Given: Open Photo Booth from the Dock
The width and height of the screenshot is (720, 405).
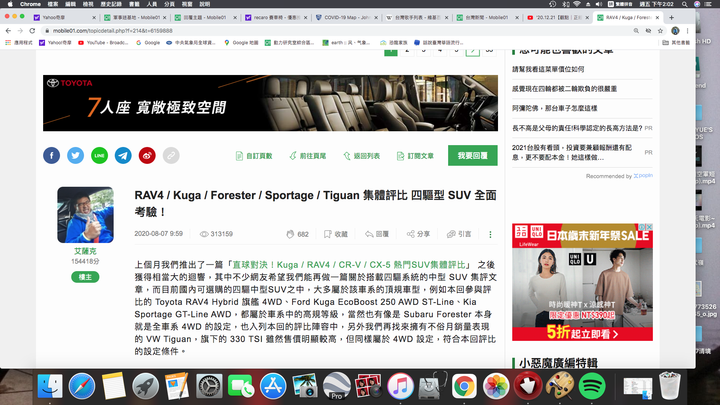Looking at the screenshot, I should click(368, 386).
